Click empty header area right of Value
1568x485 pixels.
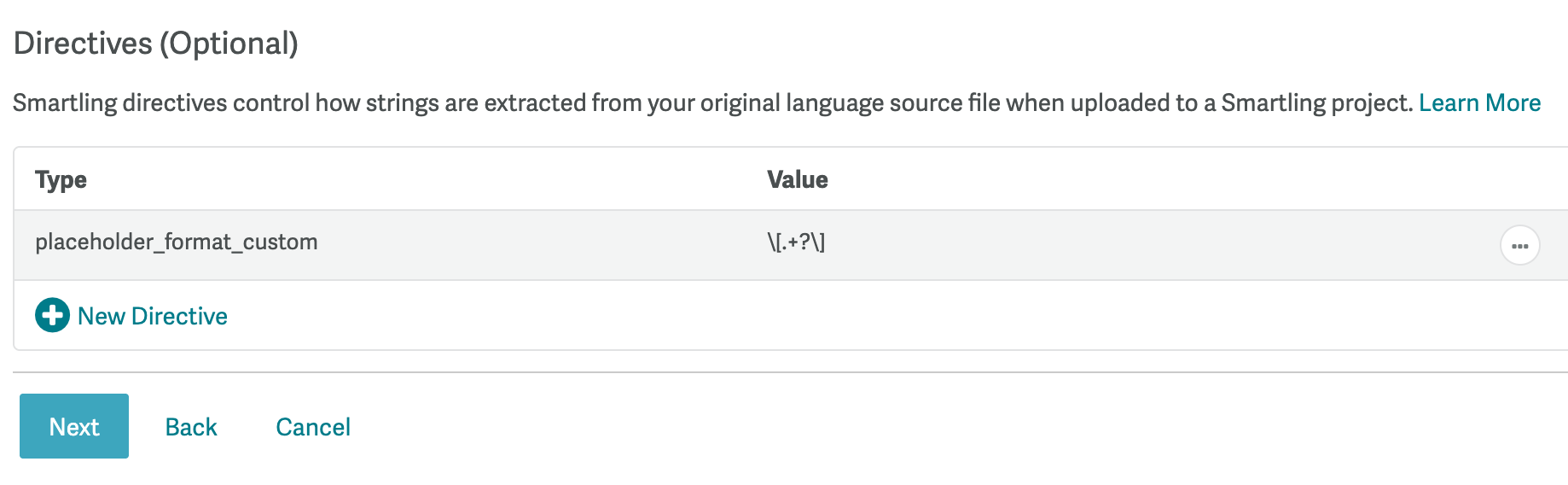pos(1194,180)
